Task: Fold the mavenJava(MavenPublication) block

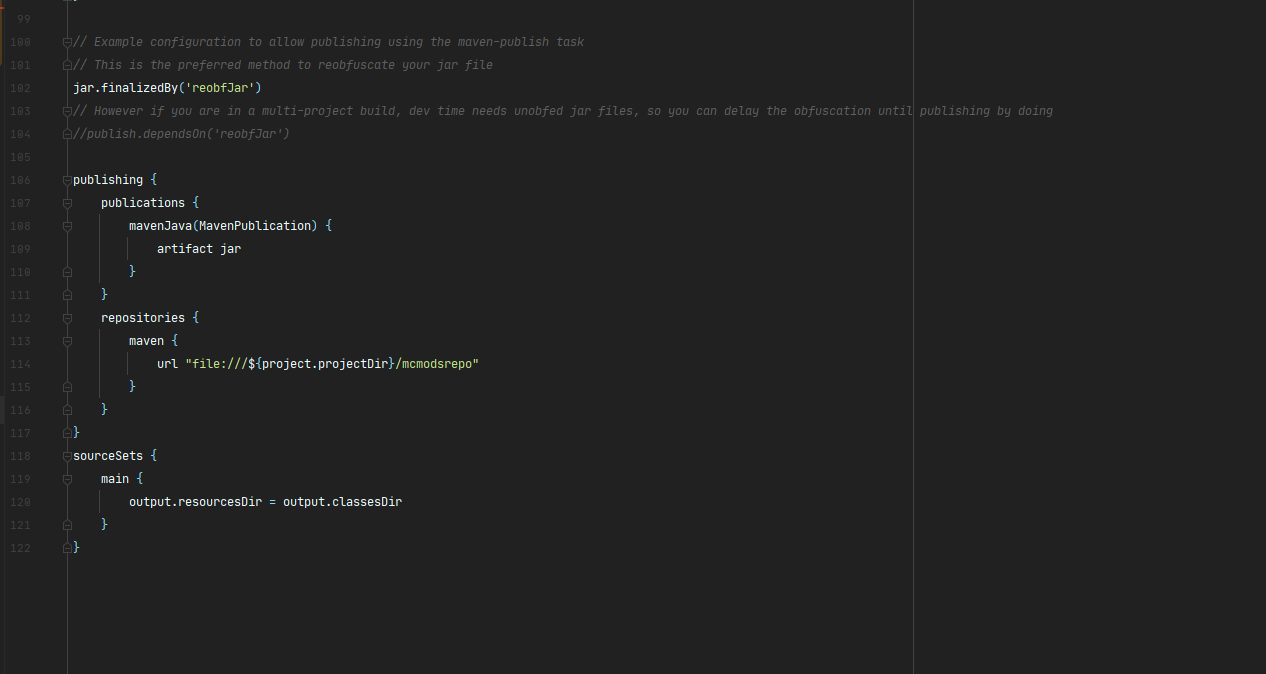Action: coord(67,226)
